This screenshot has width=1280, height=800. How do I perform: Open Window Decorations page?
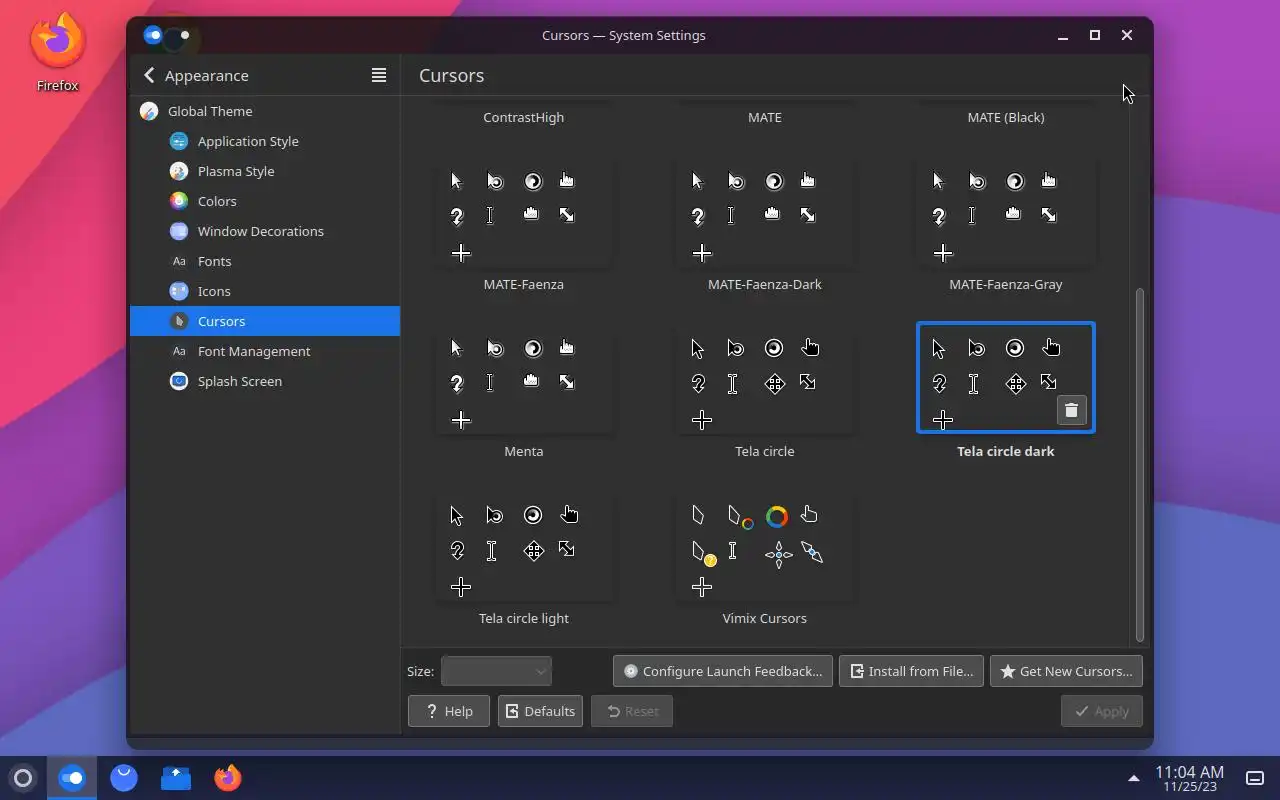pyautogui.click(x=265, y=231)
